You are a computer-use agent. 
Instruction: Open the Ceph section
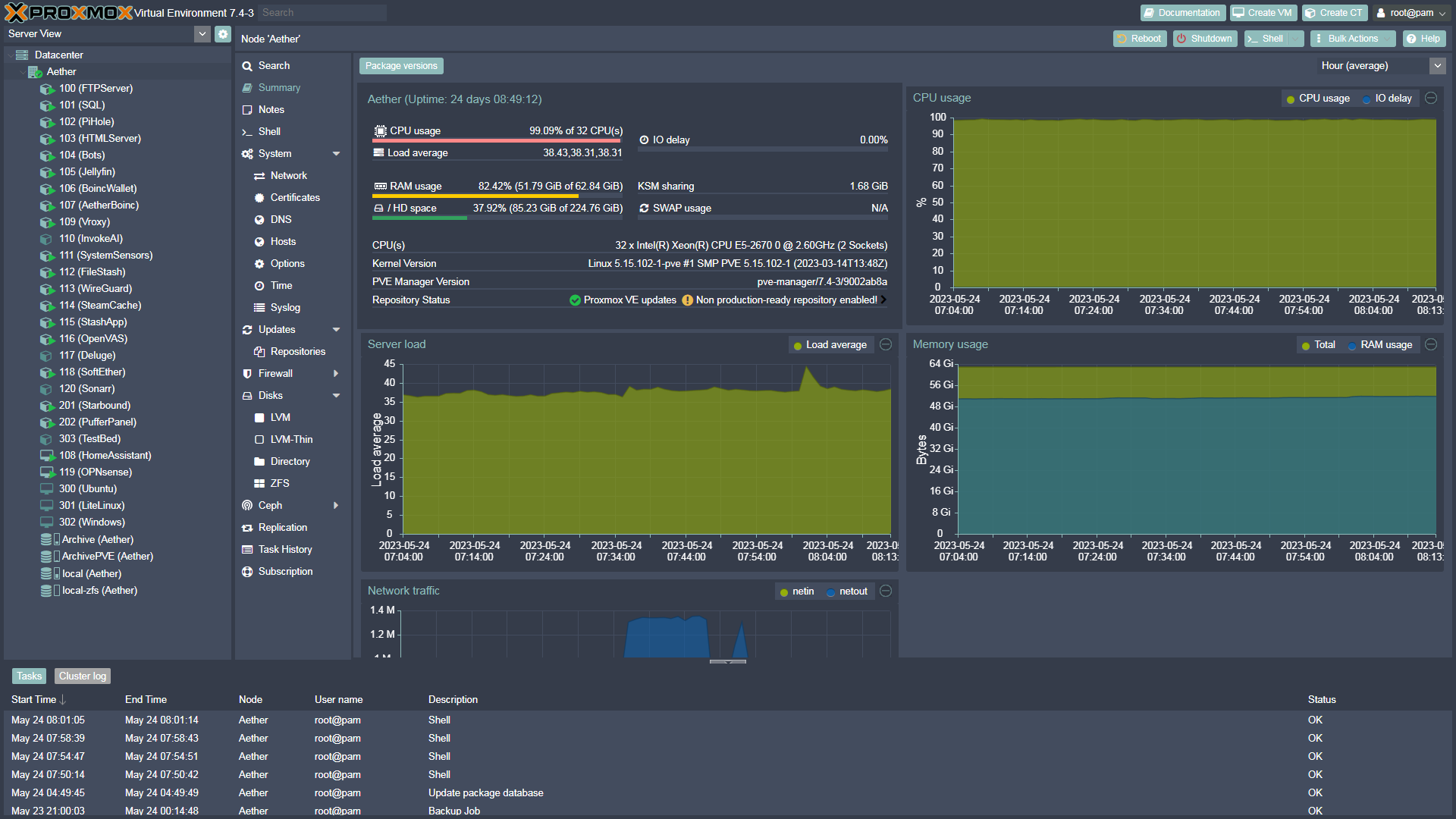(270, 506)
